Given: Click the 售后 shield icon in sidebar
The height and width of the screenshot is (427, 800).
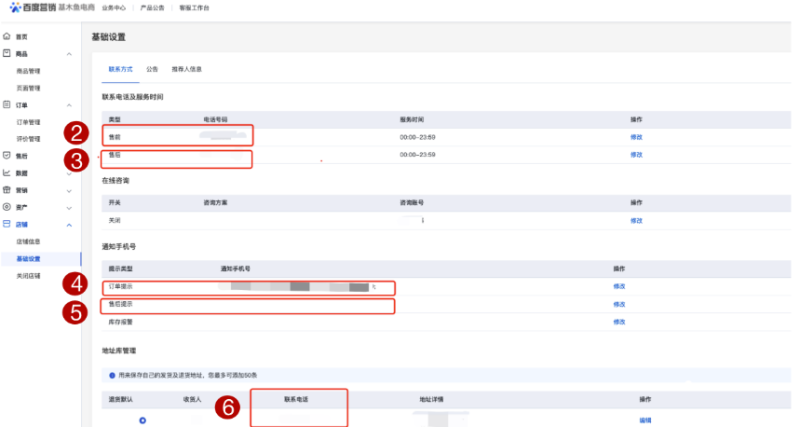Looking at the screenshot, I should [7, 155].
